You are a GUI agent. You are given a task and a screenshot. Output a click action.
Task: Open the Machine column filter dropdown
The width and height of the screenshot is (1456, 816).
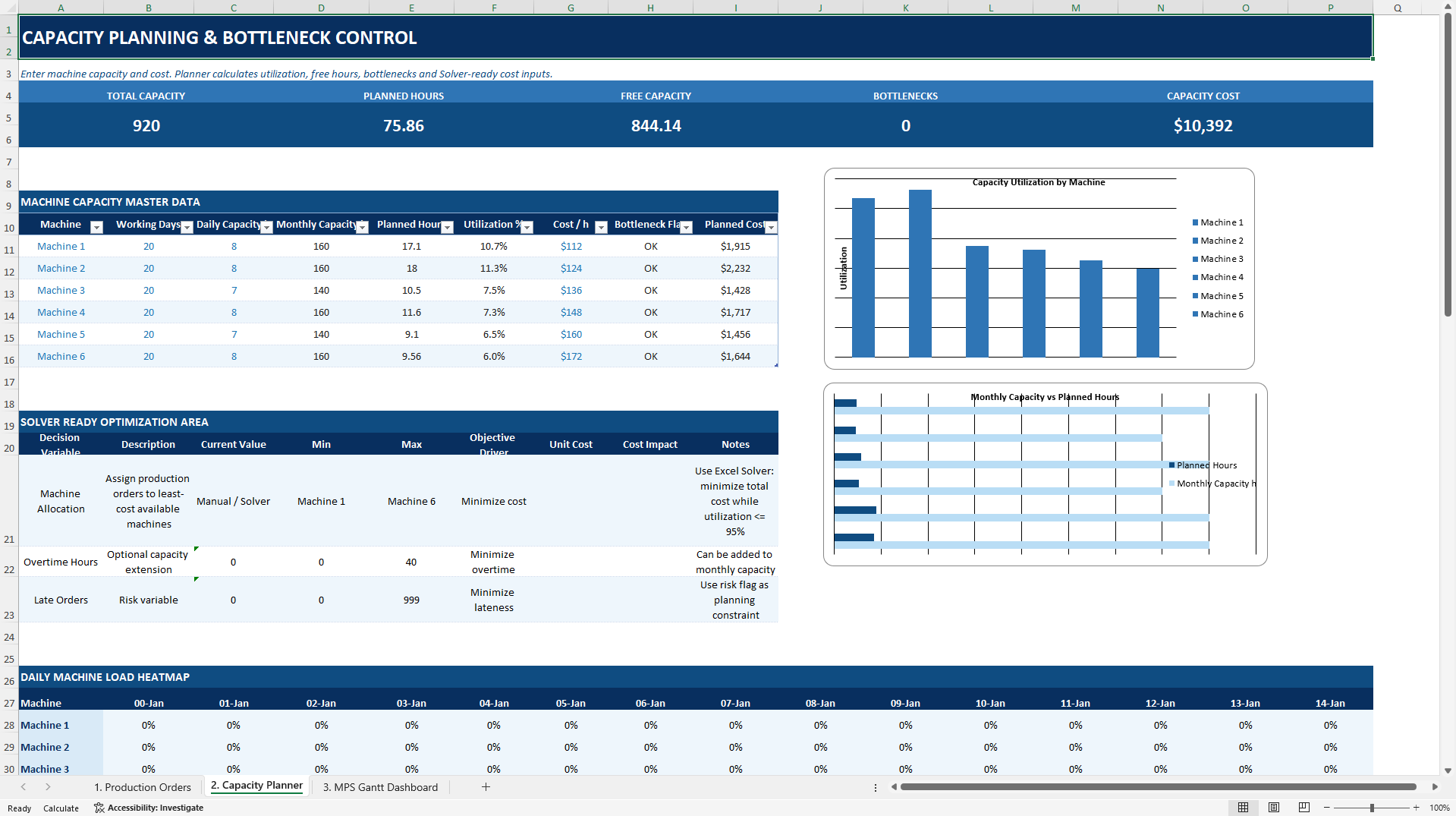[96, 227]
